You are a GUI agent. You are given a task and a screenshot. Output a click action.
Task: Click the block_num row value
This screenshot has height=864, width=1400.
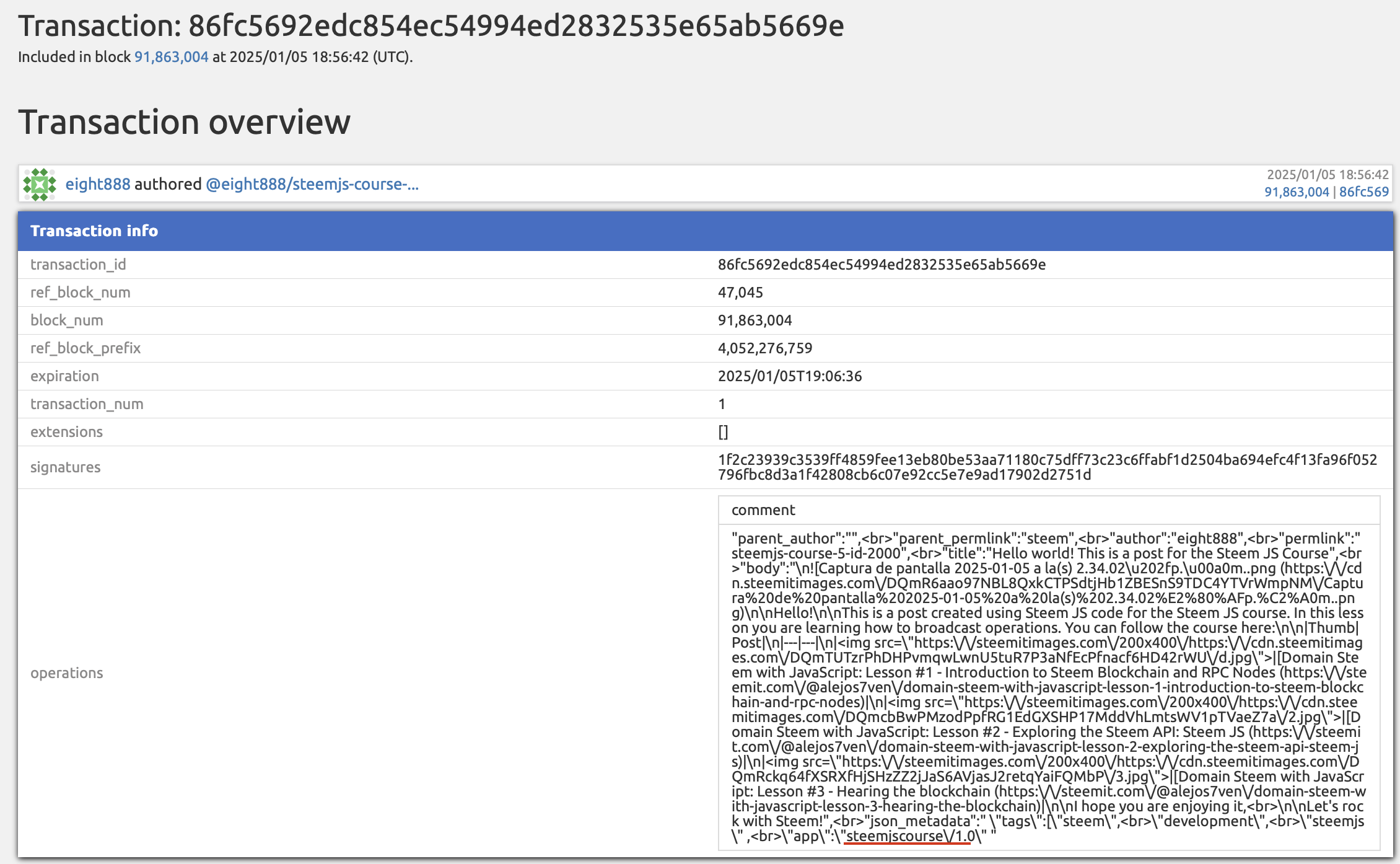coord(754,320)
